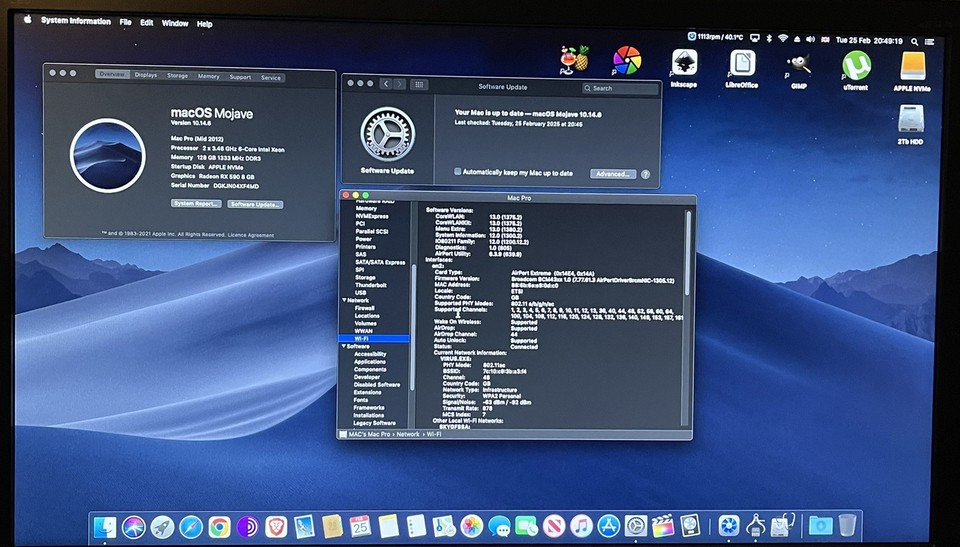Switch to Support tab in About This Mac

tap(240, 77)
